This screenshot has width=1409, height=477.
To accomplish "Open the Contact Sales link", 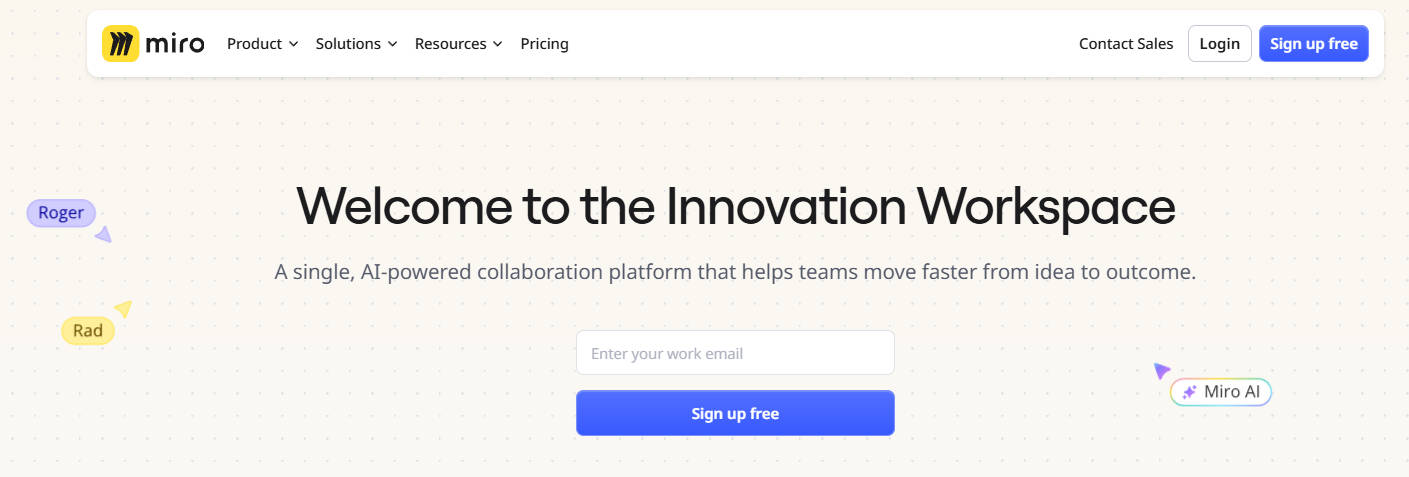I will (x=1126, y=44).
